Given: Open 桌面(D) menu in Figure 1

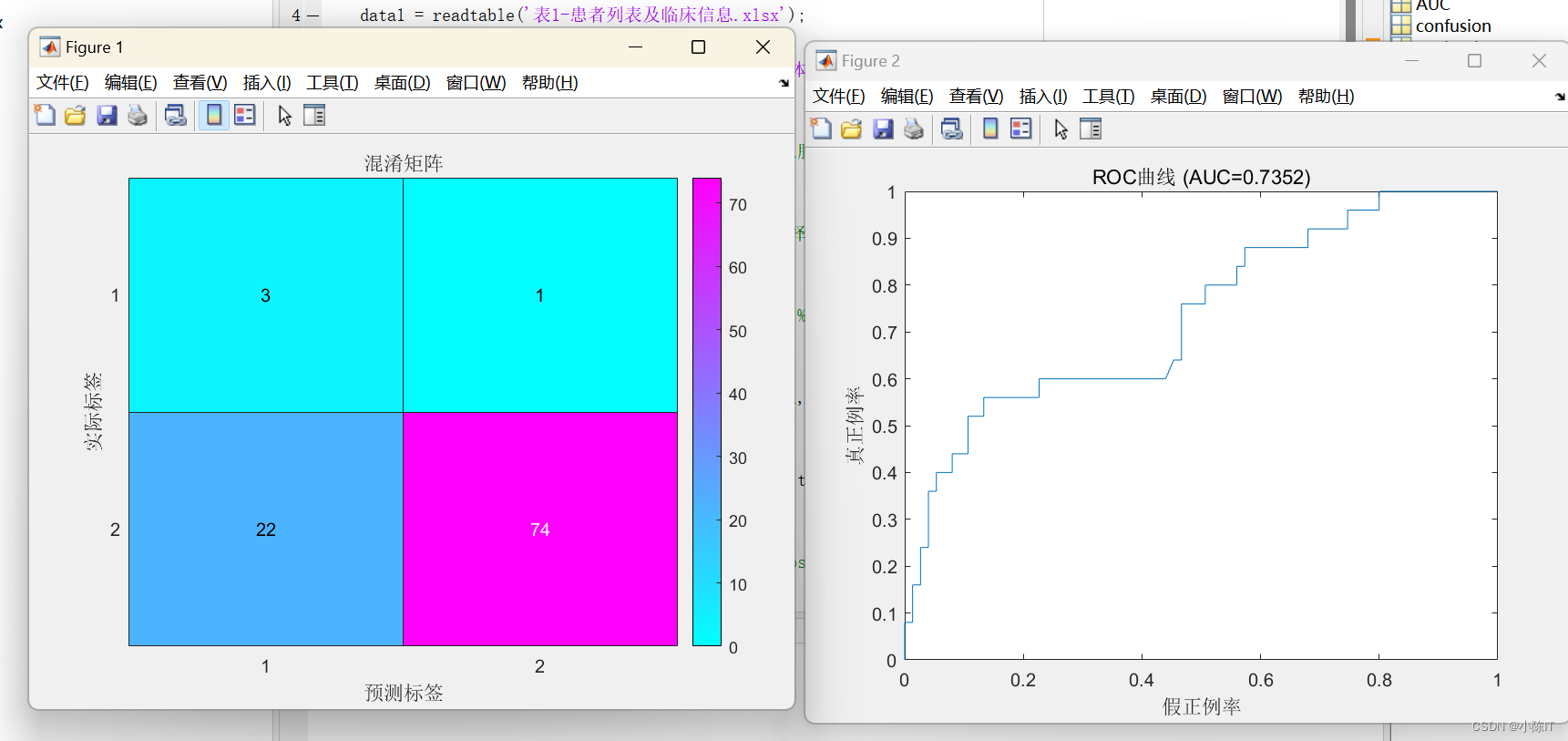Looking at the screenshot, I should (x=403, y=83).
